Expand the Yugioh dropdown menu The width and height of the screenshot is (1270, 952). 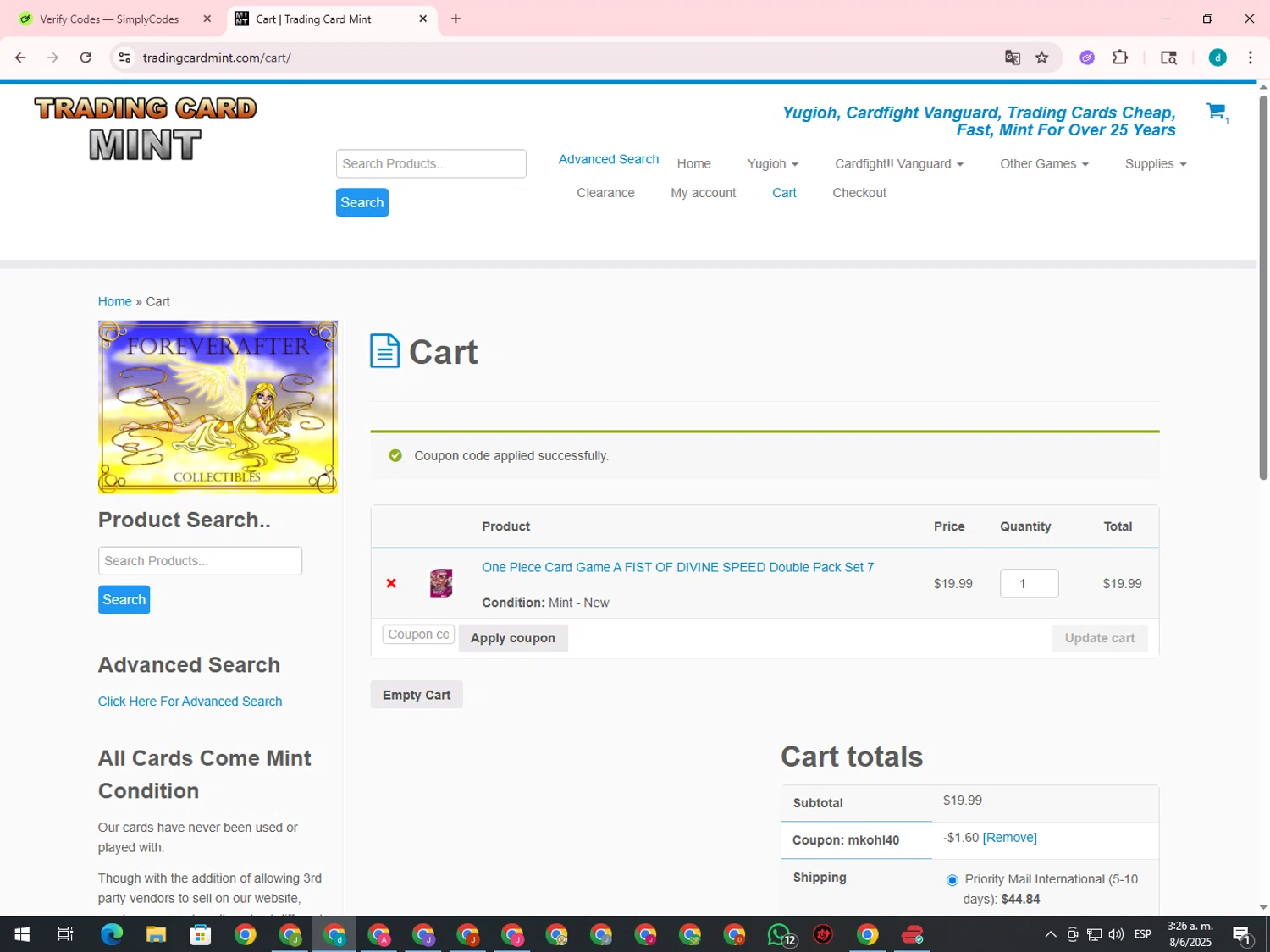point(772,164)
